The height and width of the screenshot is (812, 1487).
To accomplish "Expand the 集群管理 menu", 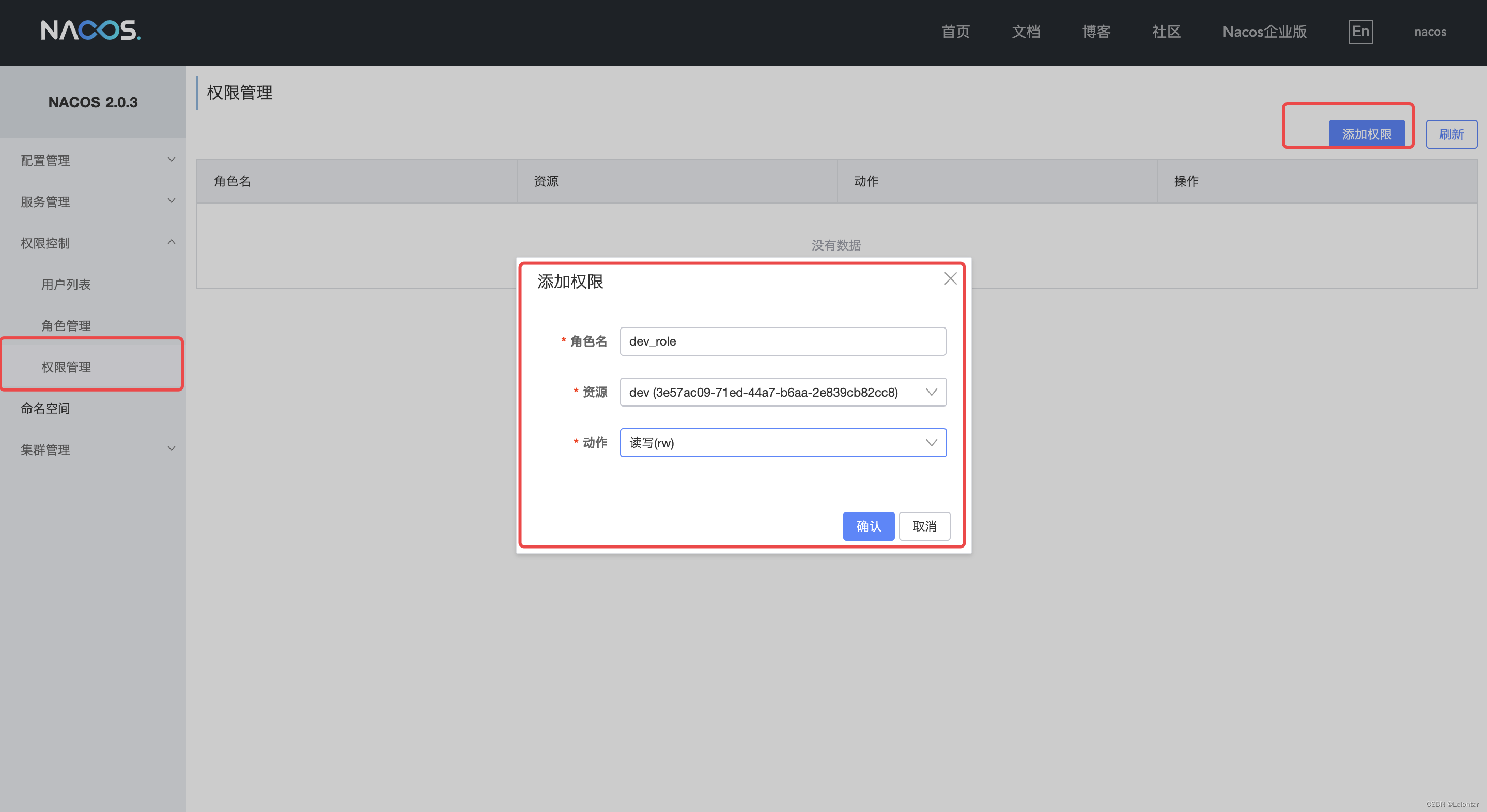I will pyautogui.click(x=93, y=449).
